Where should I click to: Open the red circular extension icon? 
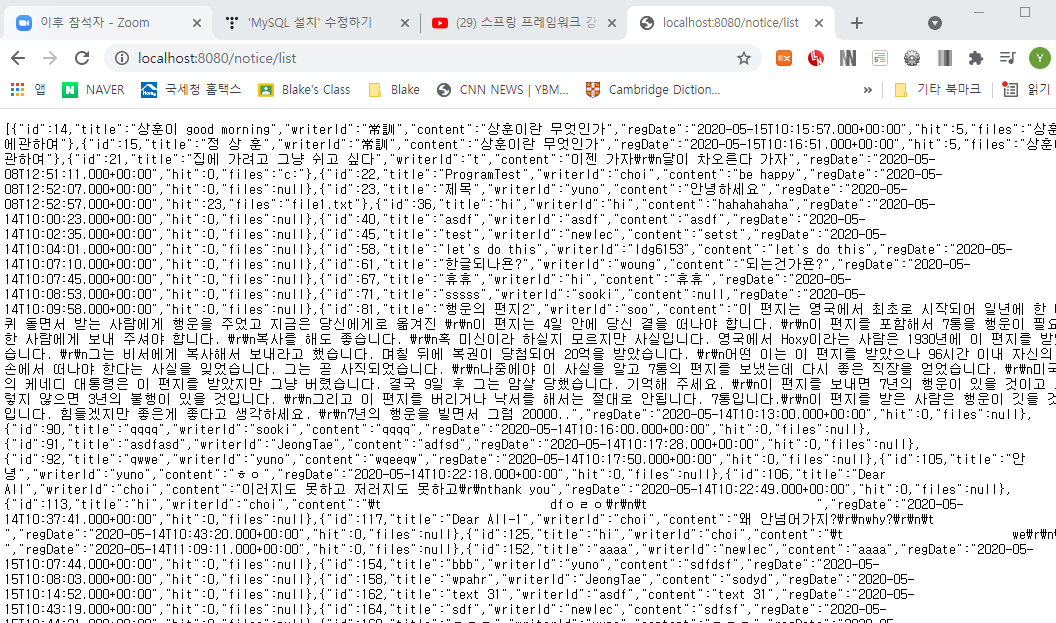tap(816, 59)
